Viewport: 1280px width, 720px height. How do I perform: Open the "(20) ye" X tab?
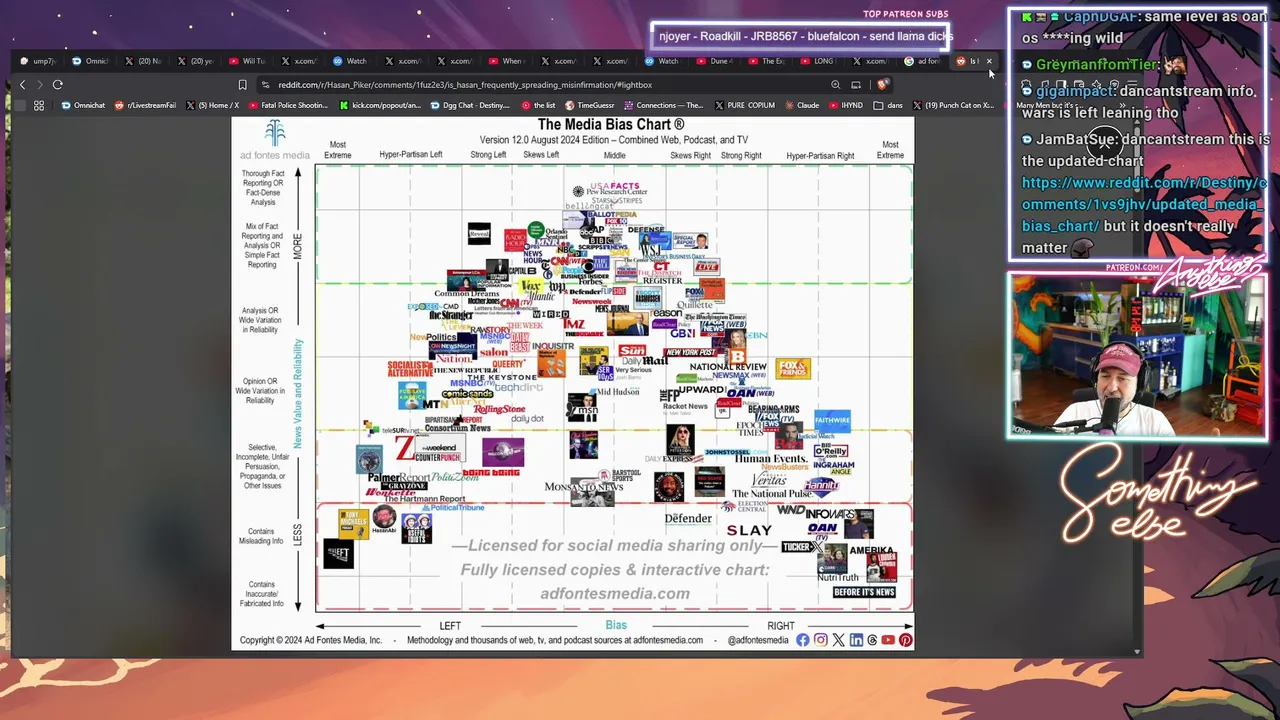tap(195, 61)
